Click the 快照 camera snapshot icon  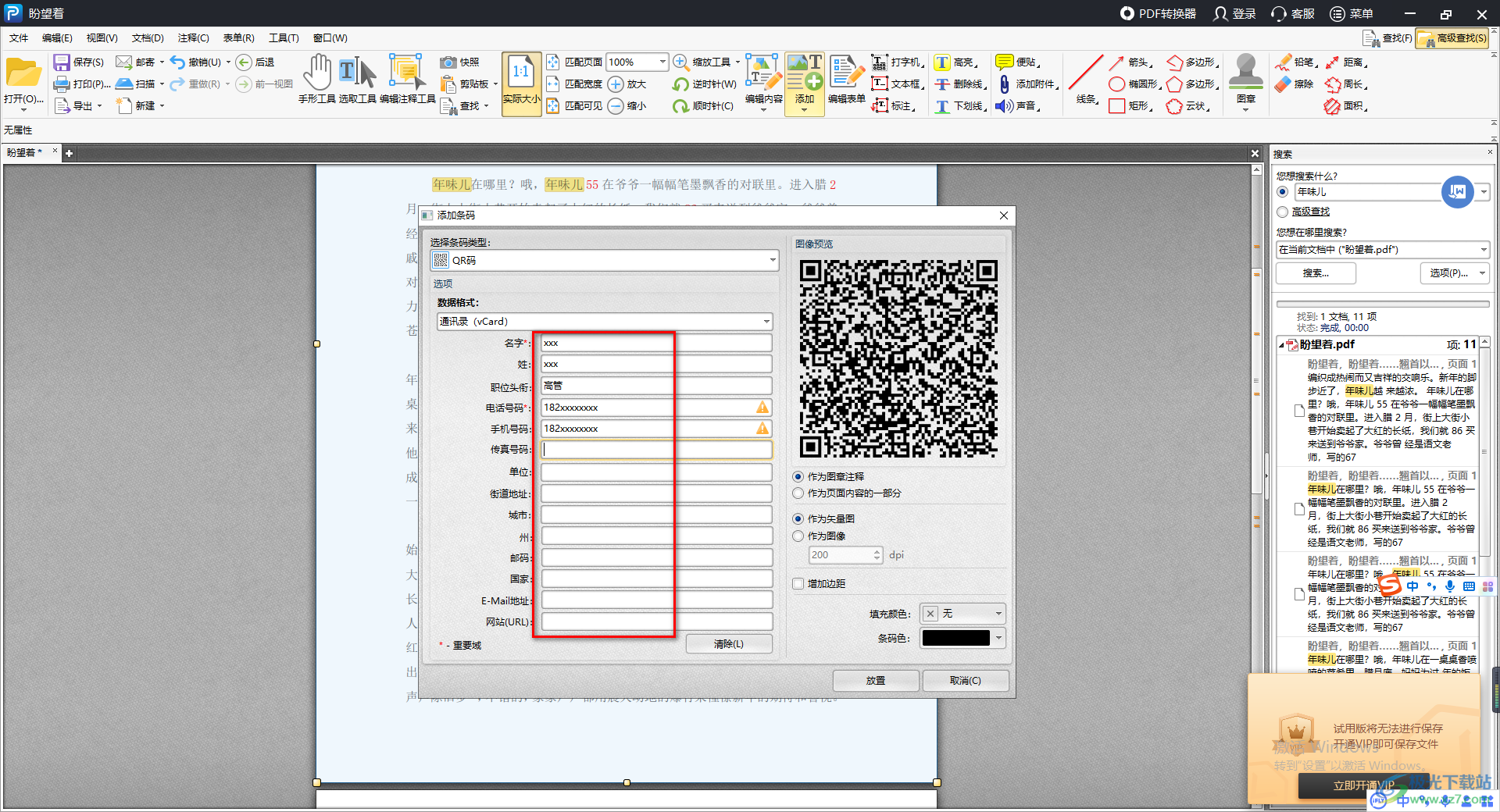(x=448, y=62)
